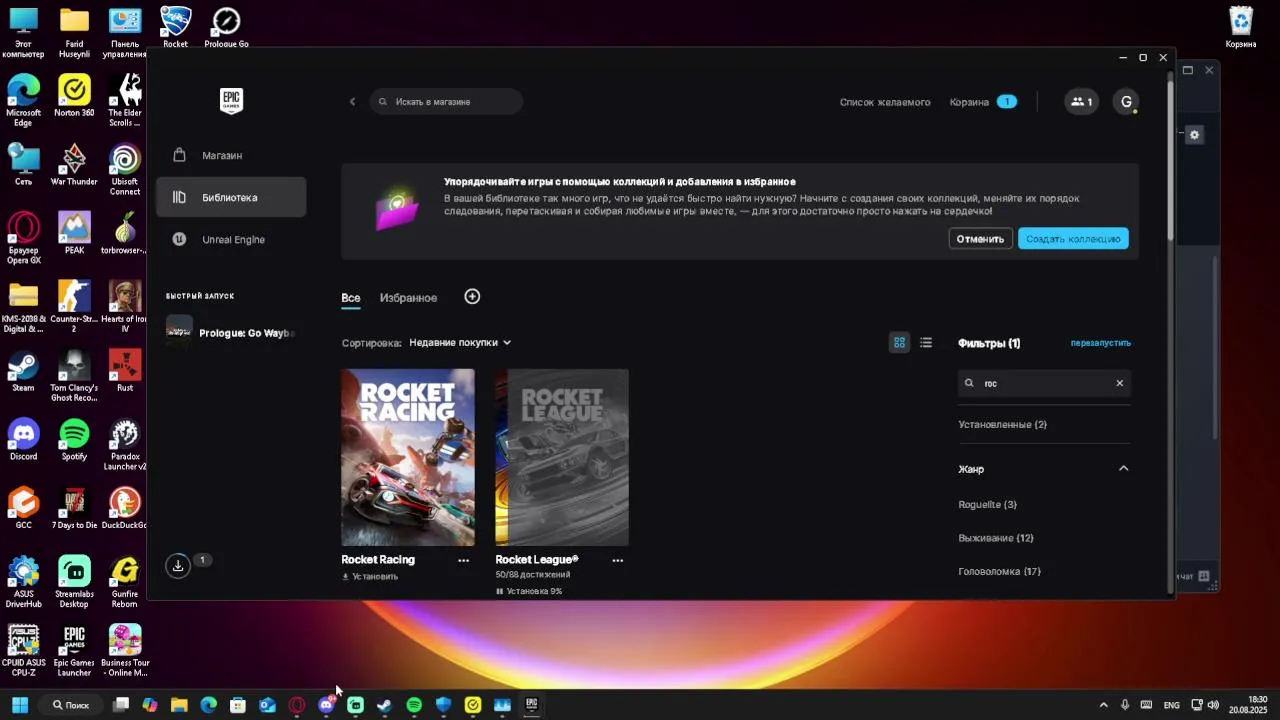This screenshot has height=720, width=1280.
Task: Open the Library (Библиотека) section
Action: point(231,198)
